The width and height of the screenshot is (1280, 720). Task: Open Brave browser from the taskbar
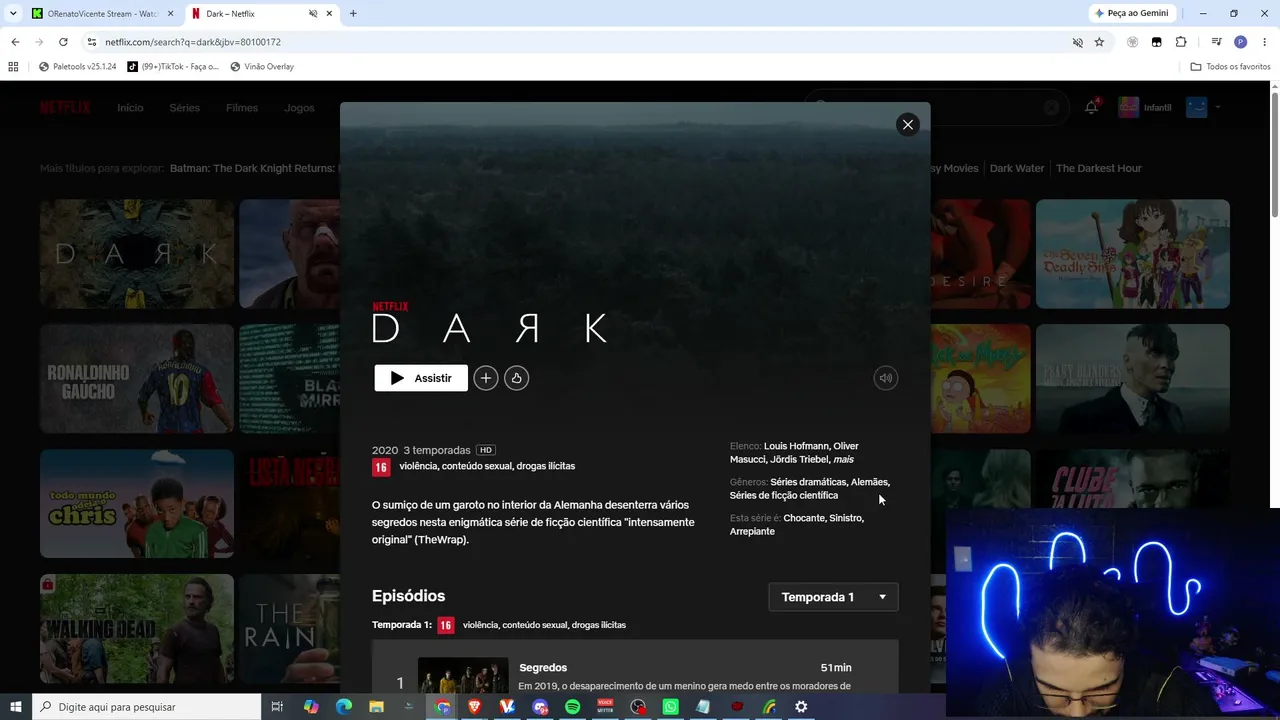coord(475,707)
